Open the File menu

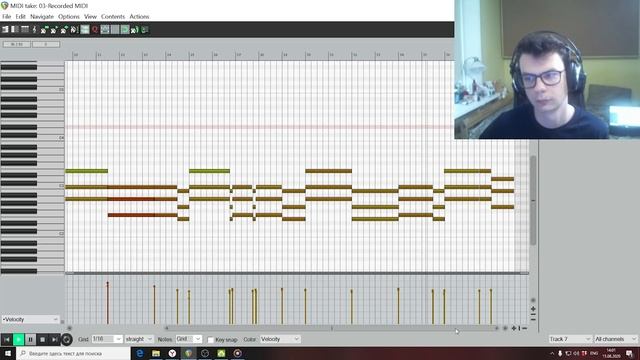7,17
